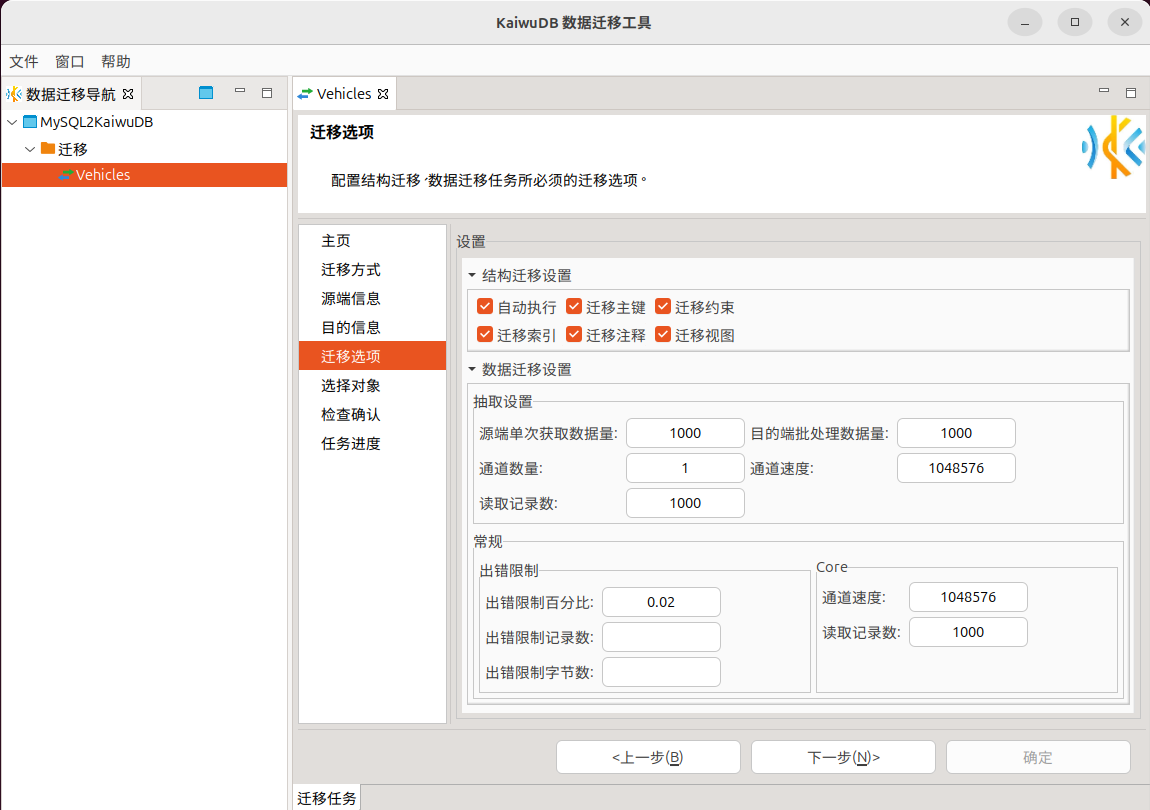The width and height of the screenshot is (1150, 810).
Task: Click the 通道数量 field
Action: click(685, 468)
